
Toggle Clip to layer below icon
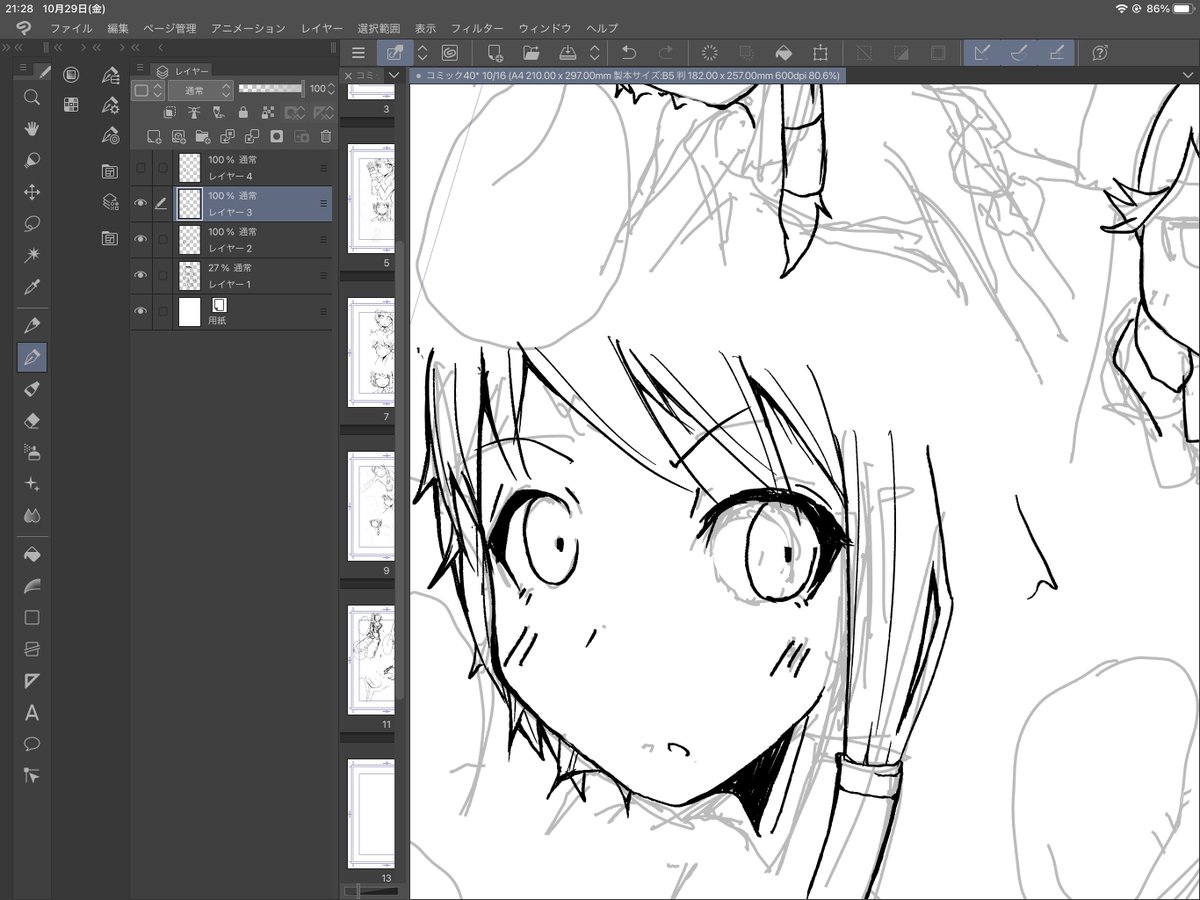[171, 113]
